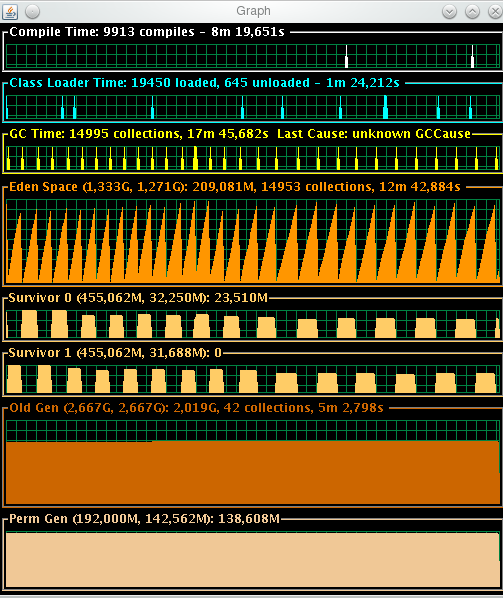Click the Class Loader Time header label

(x=204, y=83)
